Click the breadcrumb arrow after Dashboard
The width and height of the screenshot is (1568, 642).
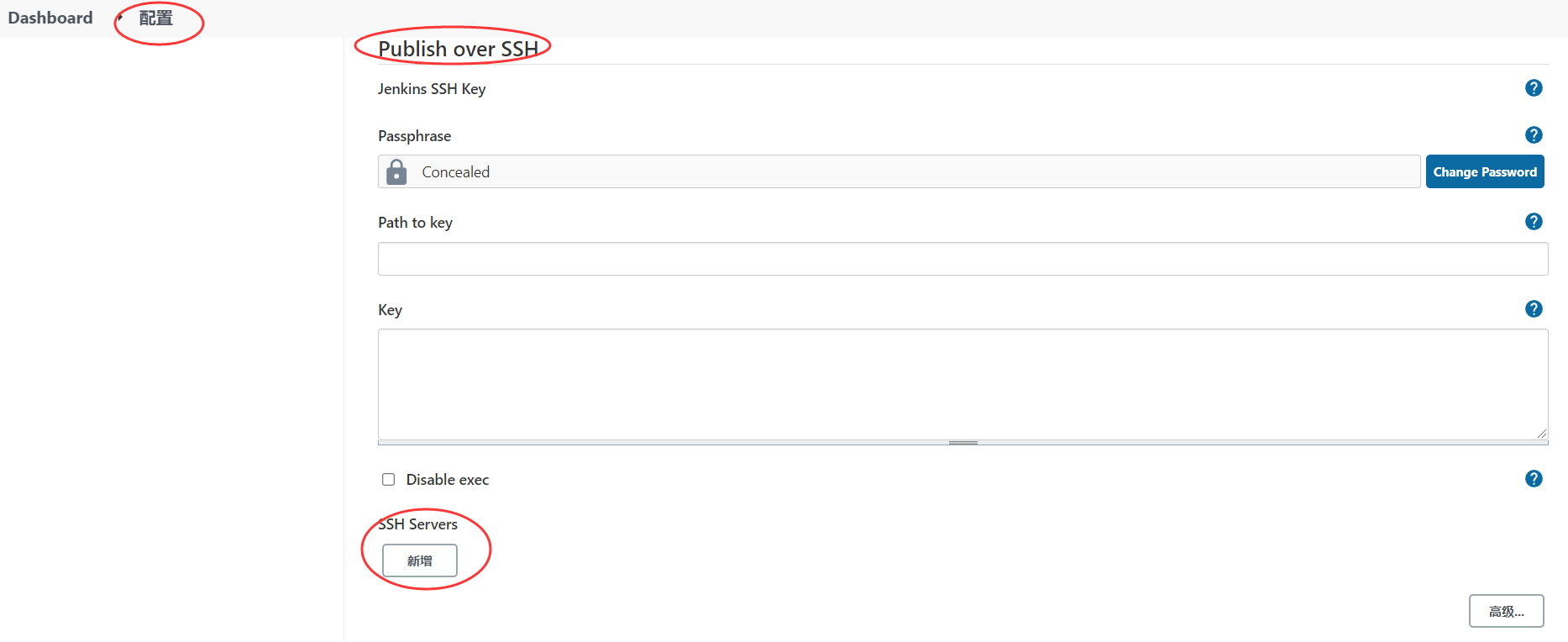pyautogui.click(x=120, y=18)
